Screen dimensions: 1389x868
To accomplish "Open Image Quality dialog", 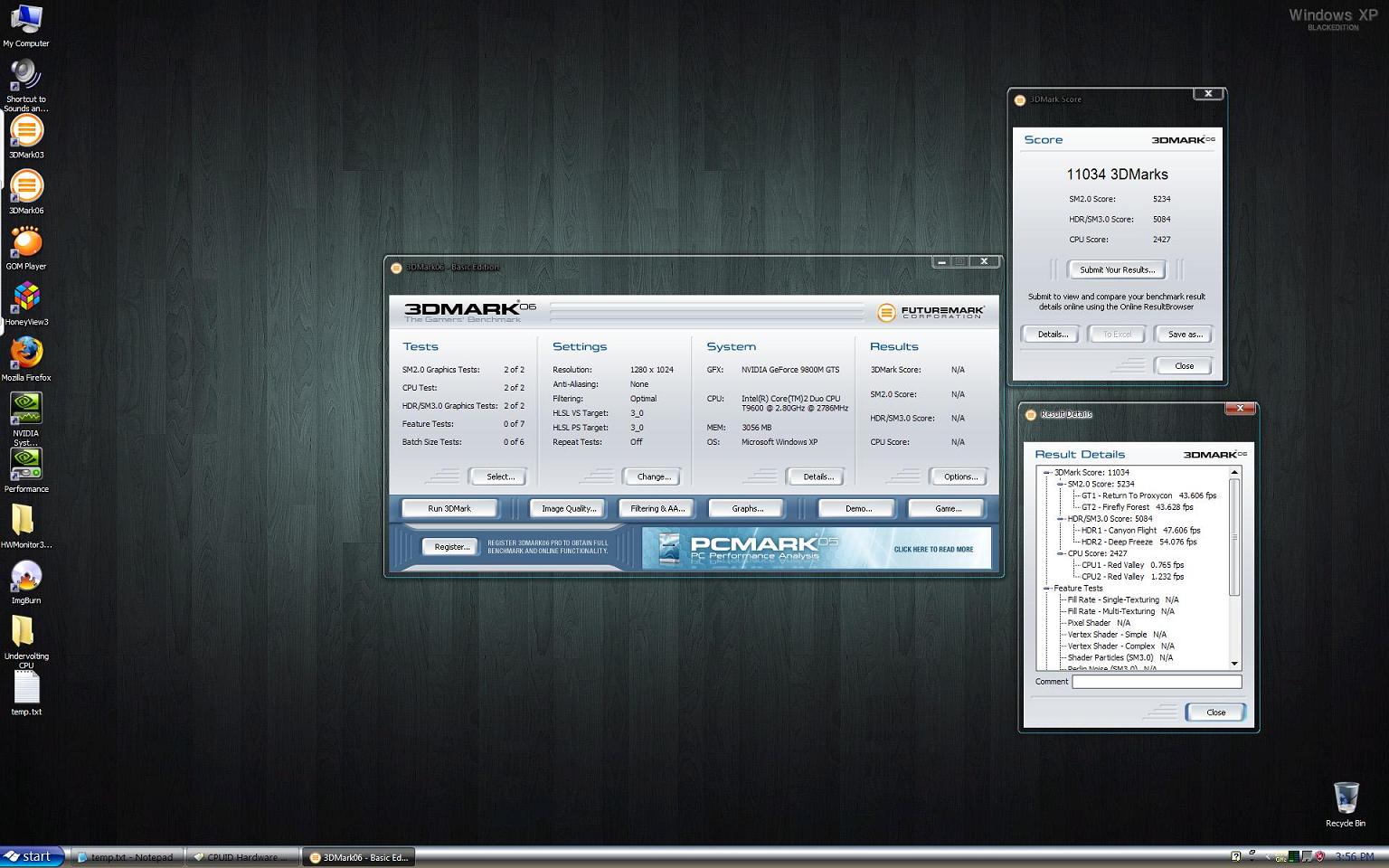I will (568, 508).
